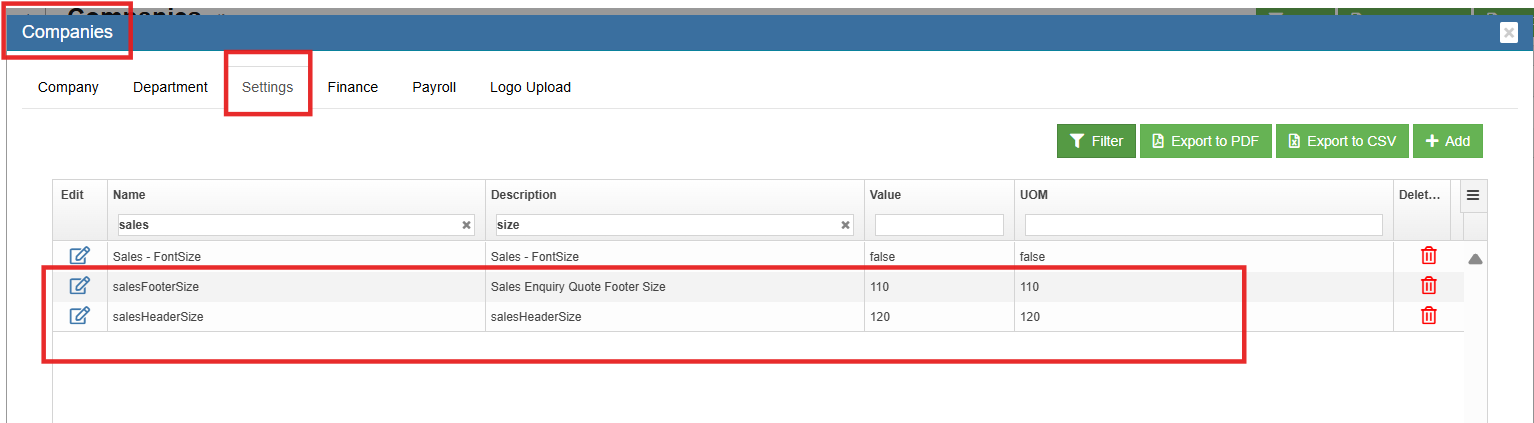Go to the Finance tab

click(x=353, y=87)
